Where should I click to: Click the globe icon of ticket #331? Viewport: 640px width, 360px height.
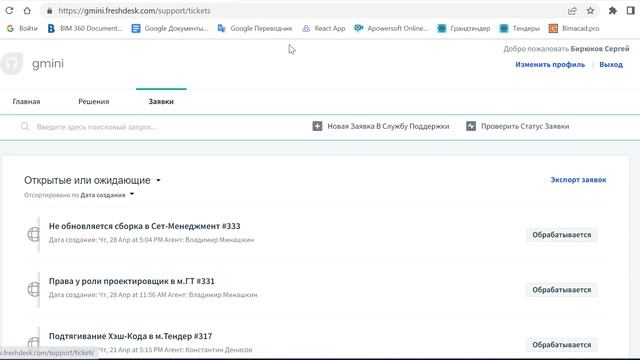click(x=33, y=289)
